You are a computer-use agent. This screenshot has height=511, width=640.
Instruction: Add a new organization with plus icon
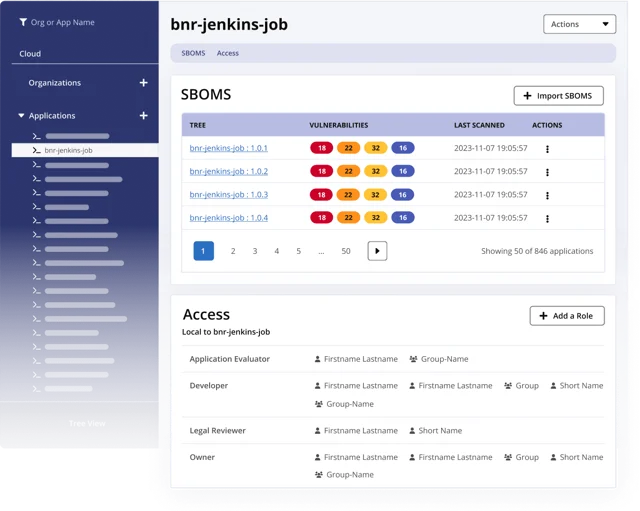tap(143, 83)
